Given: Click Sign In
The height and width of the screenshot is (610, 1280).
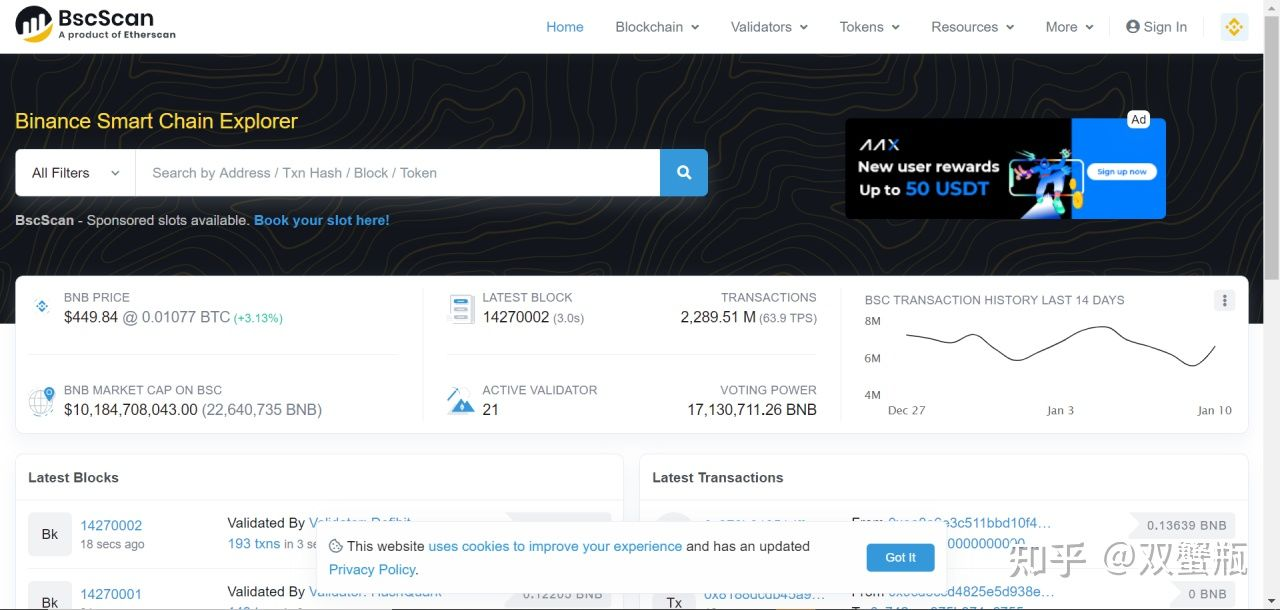Looking at the screenshot, I should tap(1157, 27).
